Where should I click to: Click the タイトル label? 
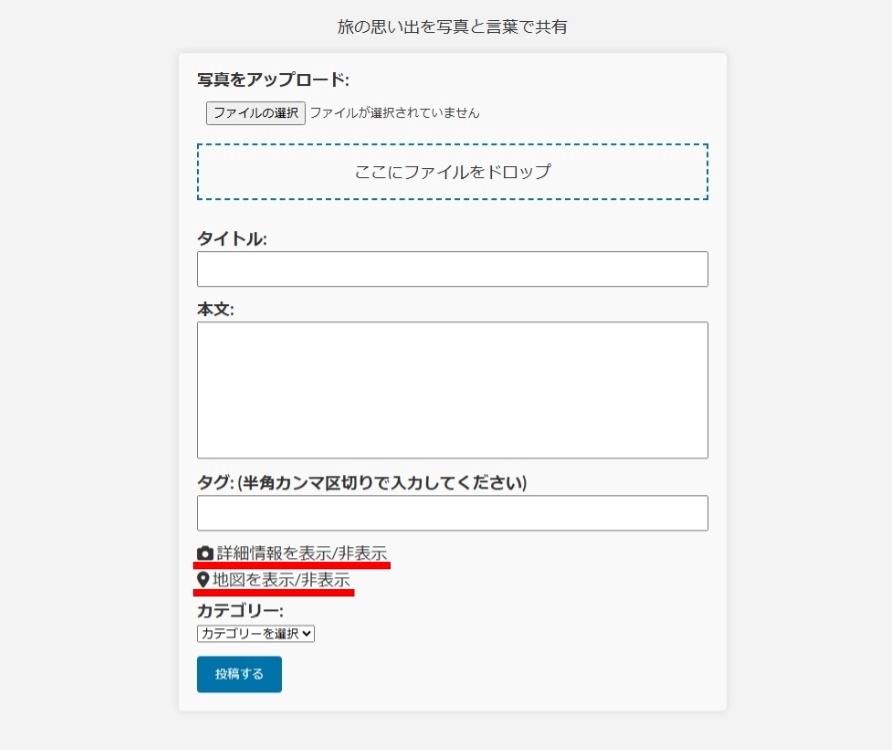point(232,238)
